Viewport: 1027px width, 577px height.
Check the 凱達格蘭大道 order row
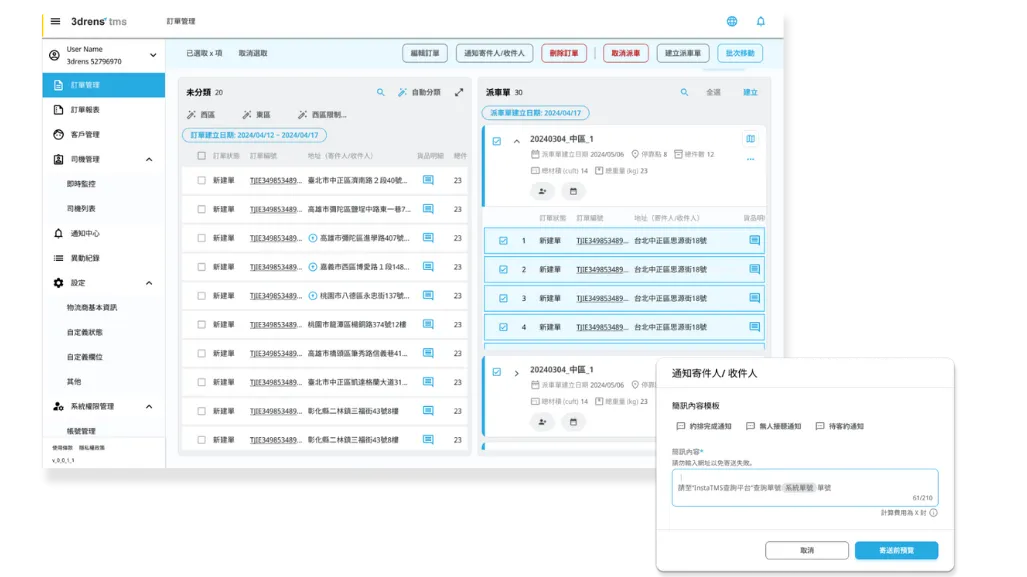(202, 382)
